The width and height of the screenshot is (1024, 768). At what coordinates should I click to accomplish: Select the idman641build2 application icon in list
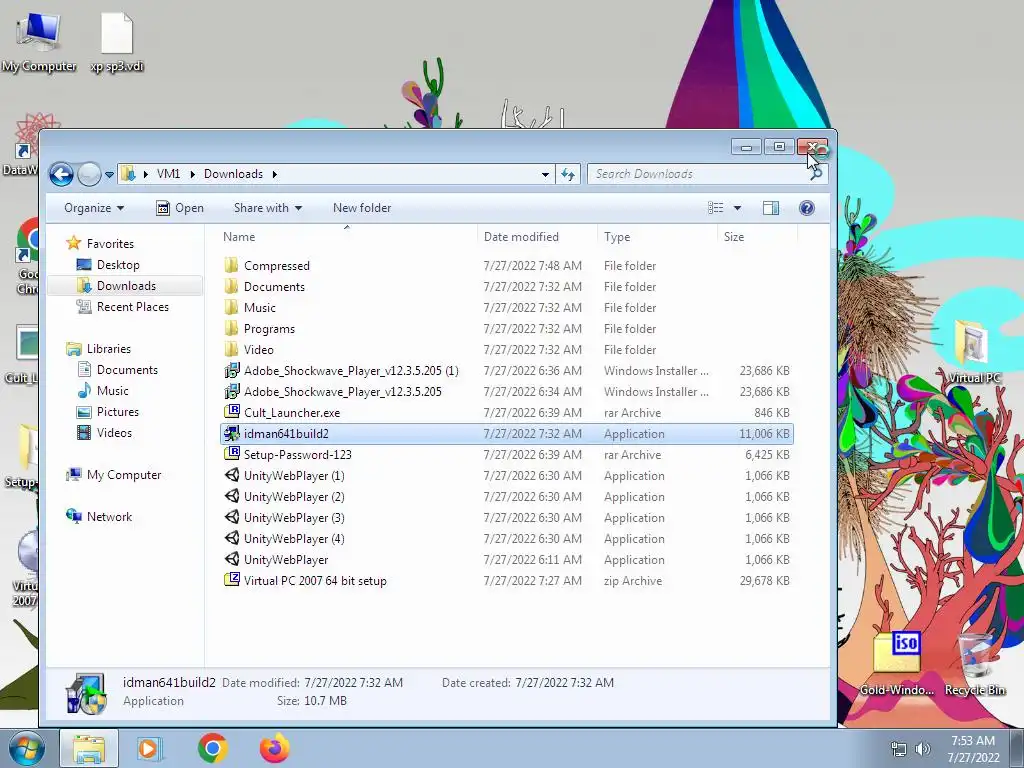(x=232, y=434)
